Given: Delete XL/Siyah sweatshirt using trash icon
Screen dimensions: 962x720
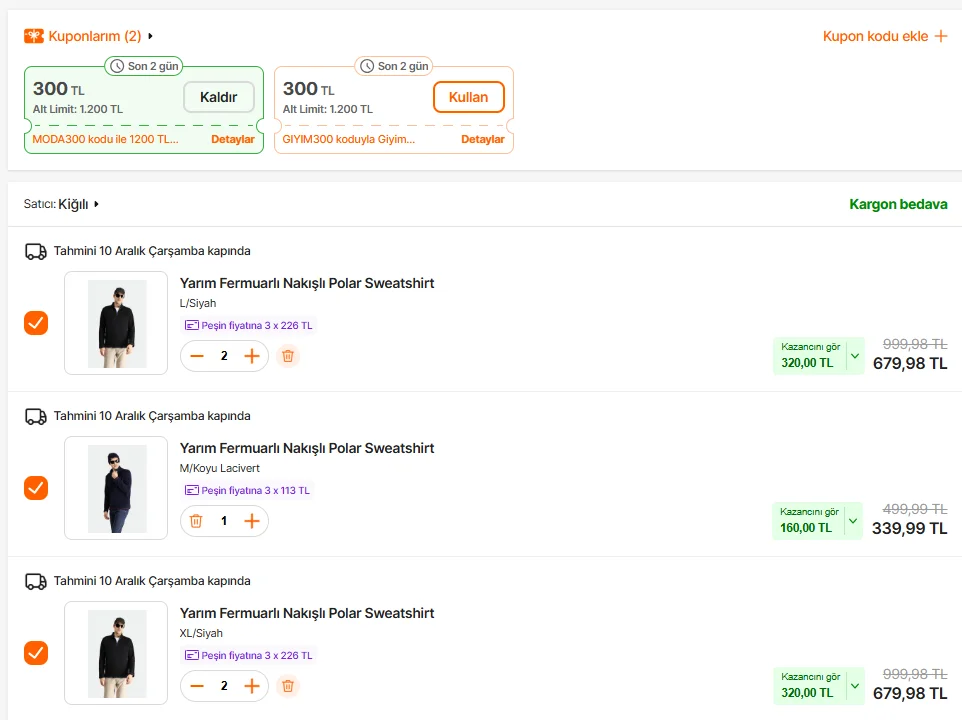Looking at the screenshot, I should click(x=288, y=686).
